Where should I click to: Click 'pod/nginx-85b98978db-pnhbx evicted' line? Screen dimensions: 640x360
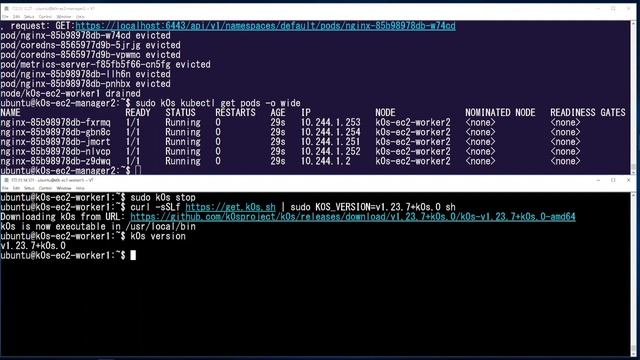[x=86, y=84]
